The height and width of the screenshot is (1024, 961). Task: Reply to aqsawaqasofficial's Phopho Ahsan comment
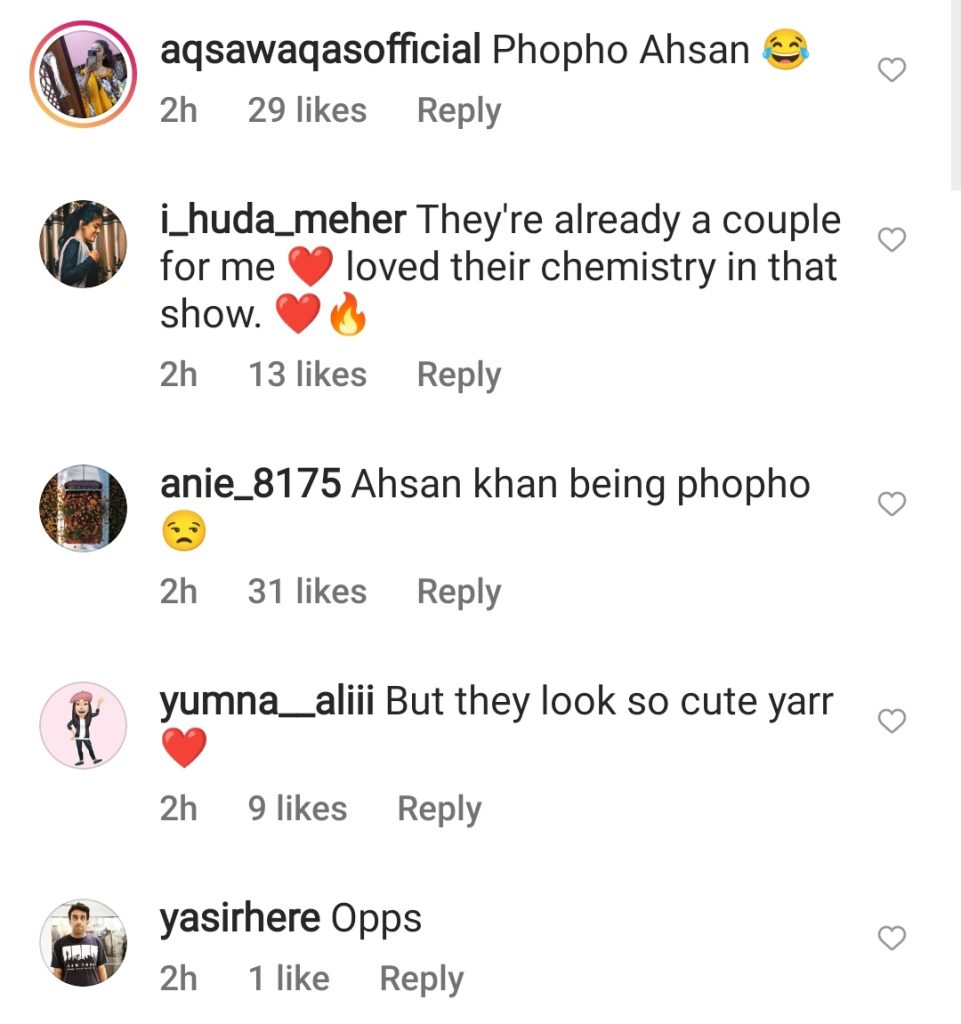pos(459,110)
